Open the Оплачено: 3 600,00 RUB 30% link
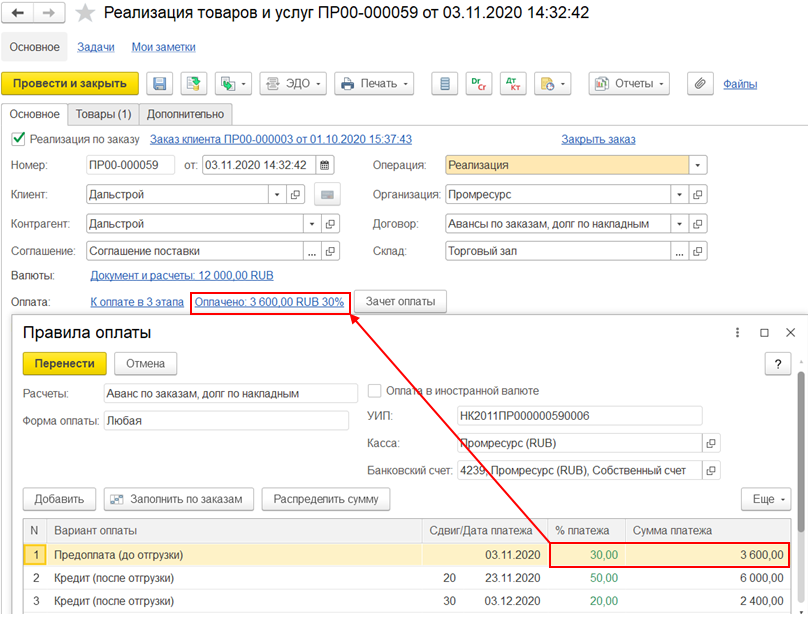808x617 pixels. 269,302
